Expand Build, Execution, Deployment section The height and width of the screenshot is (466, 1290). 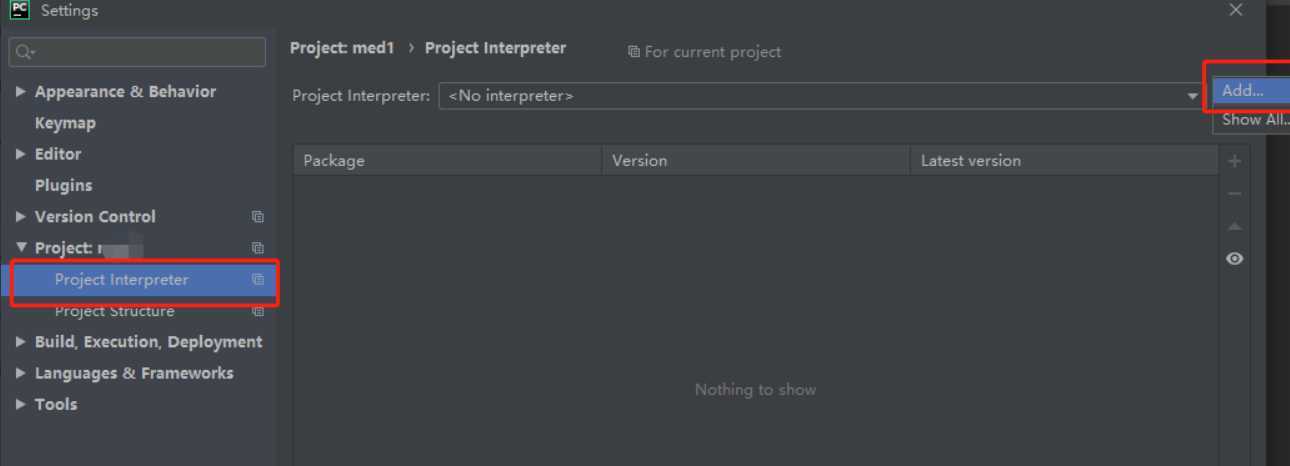click(21, 342)
